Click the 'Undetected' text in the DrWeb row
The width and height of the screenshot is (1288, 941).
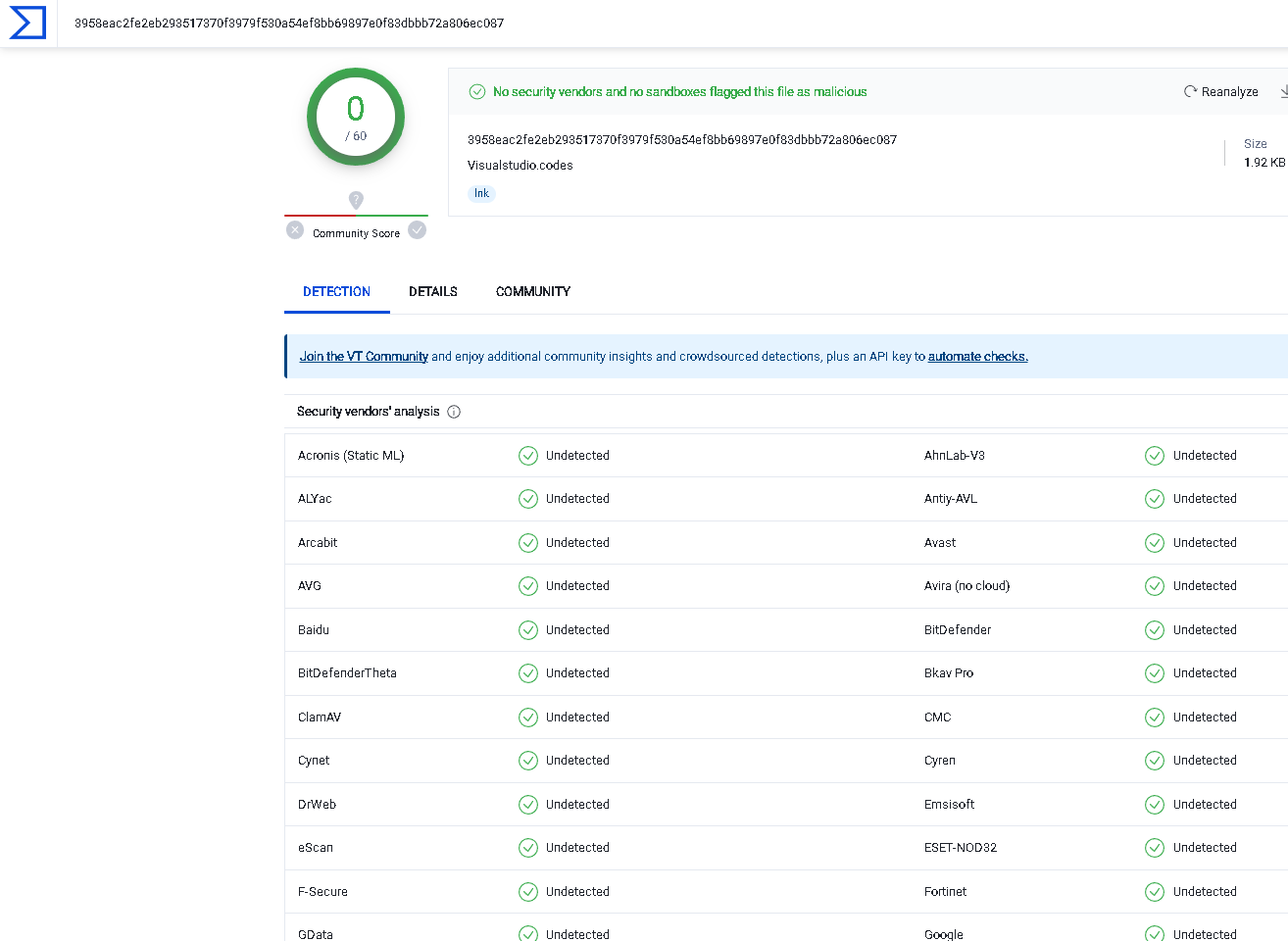pos(577,805)
